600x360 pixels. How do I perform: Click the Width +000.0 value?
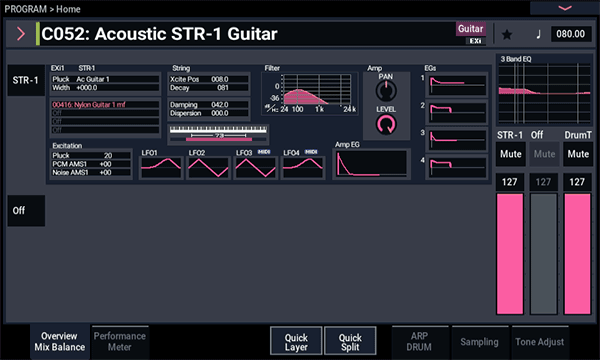click(105, 88)
